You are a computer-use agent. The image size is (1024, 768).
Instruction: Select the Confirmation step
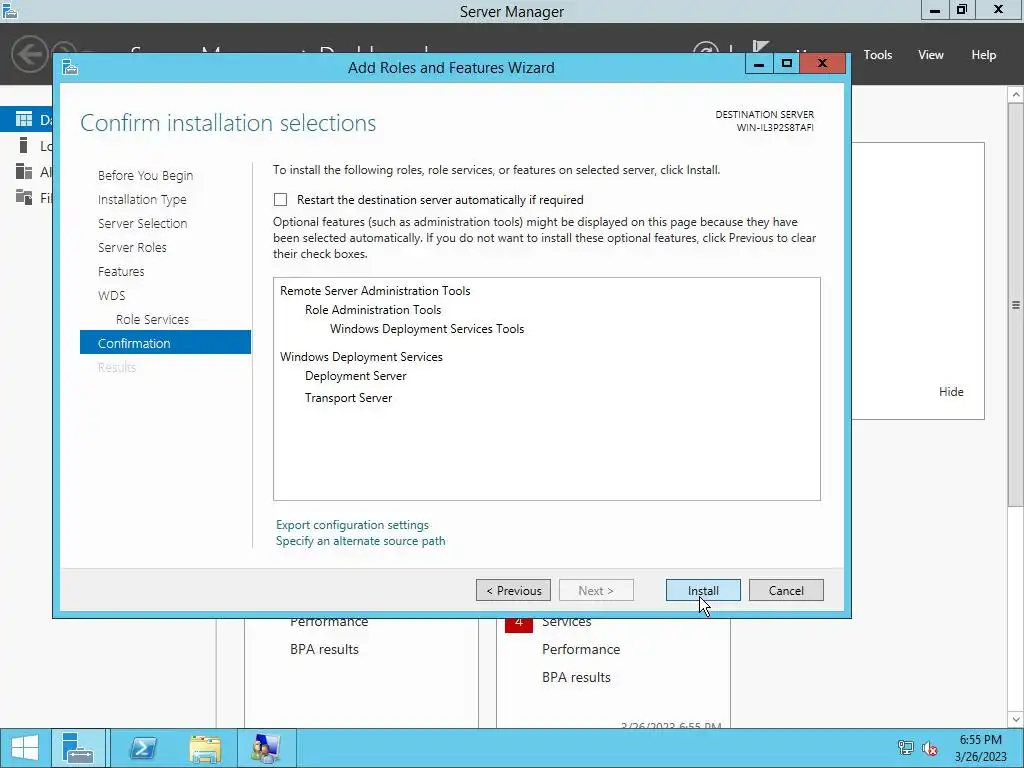pyautogui.click(x=165, y=343)
